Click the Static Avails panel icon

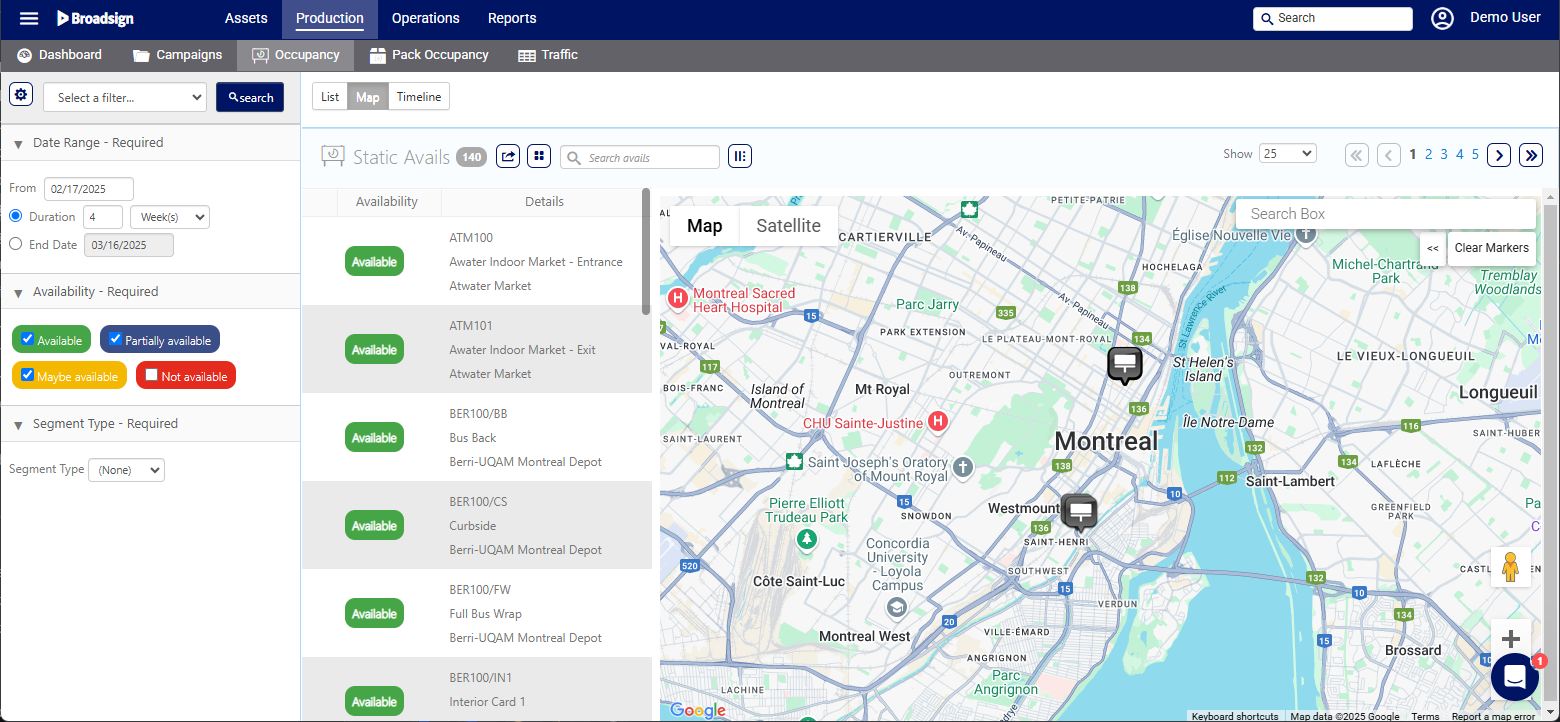tap(333, 156)
